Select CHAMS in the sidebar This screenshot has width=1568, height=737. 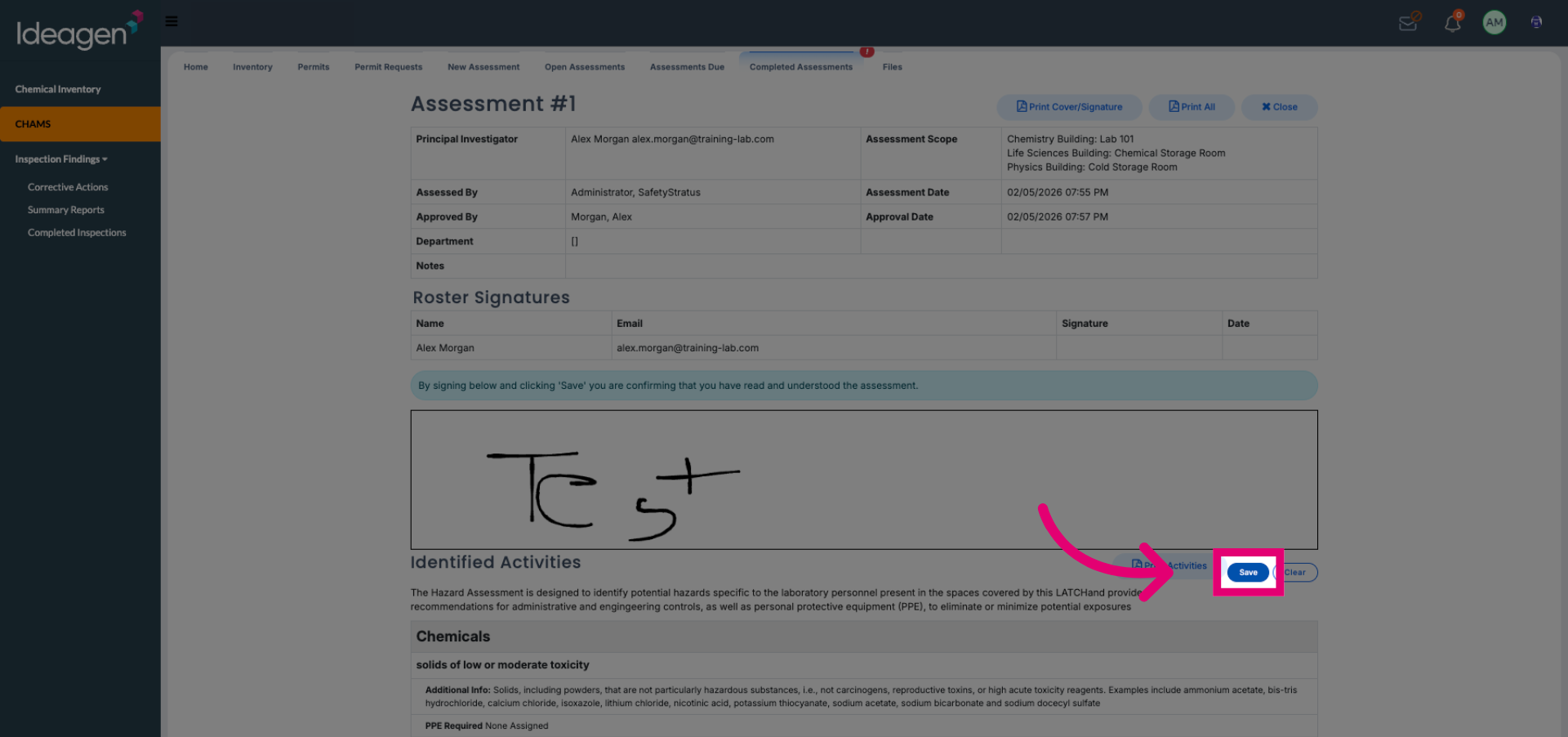tap(80, 124)
